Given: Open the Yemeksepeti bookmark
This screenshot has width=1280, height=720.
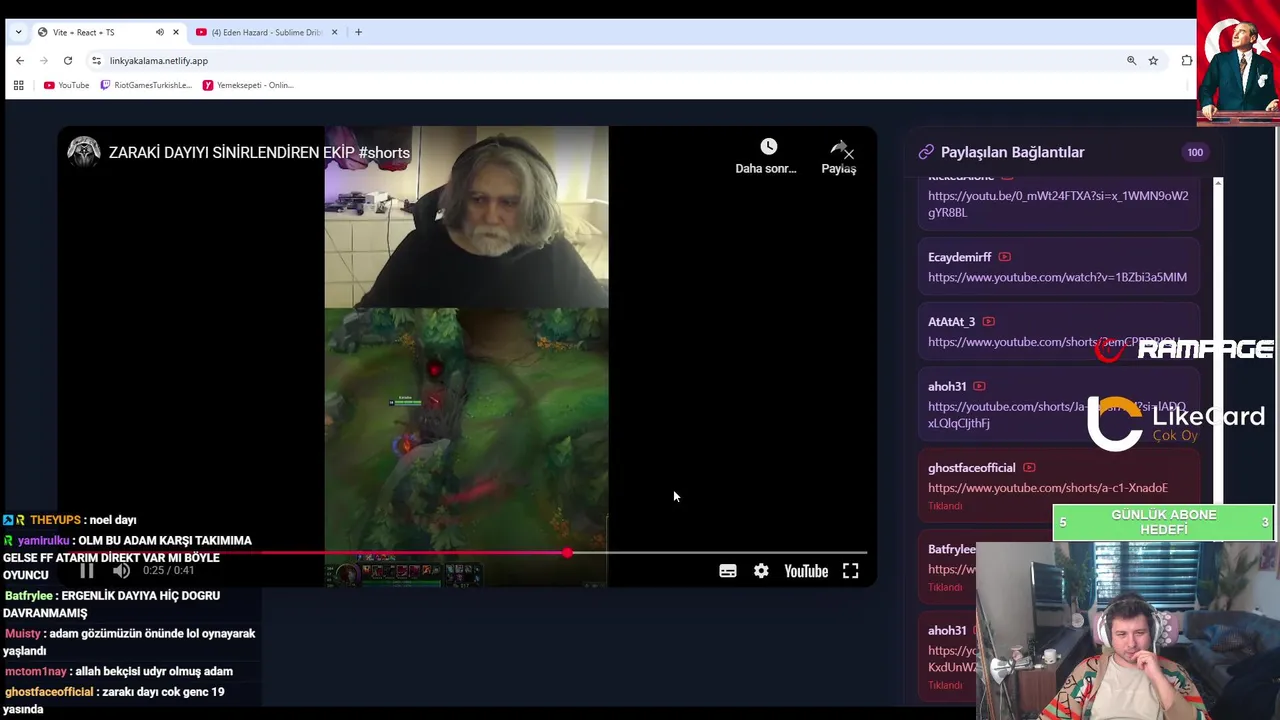Looking at the screenshot, I should click(x=248, y=85).
